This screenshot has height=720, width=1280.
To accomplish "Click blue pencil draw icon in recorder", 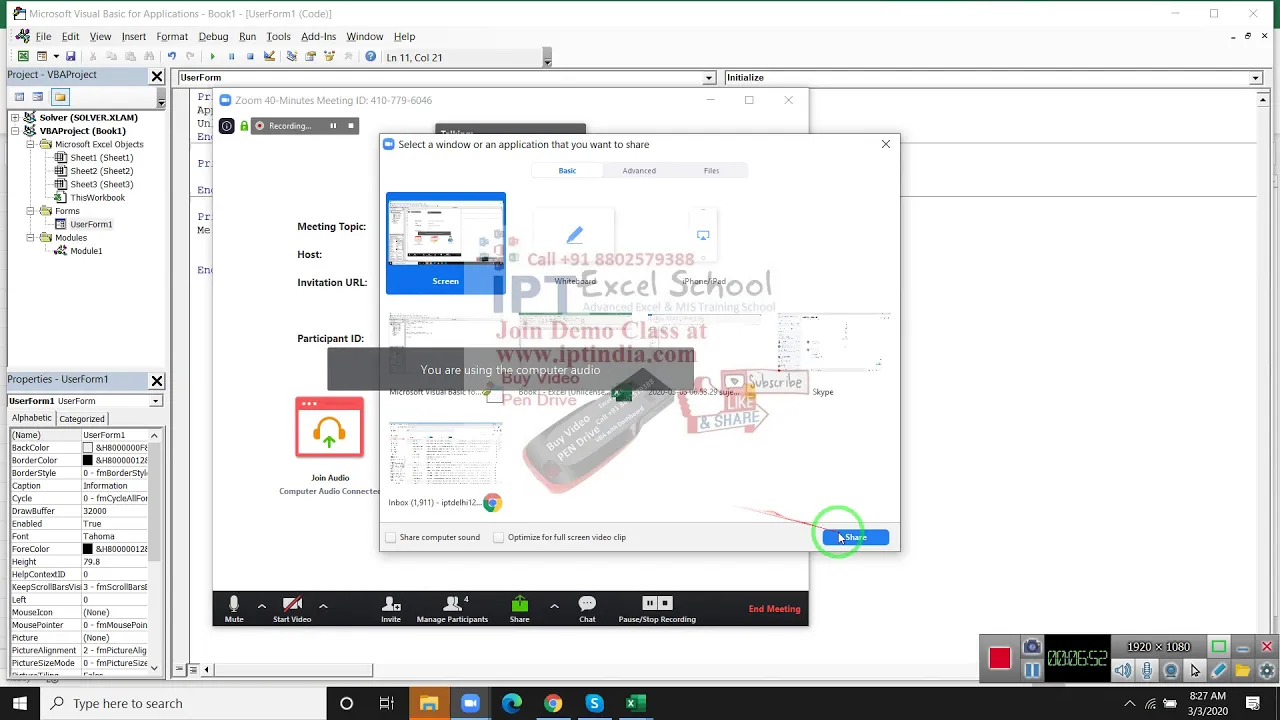I will coord(1219,671).
